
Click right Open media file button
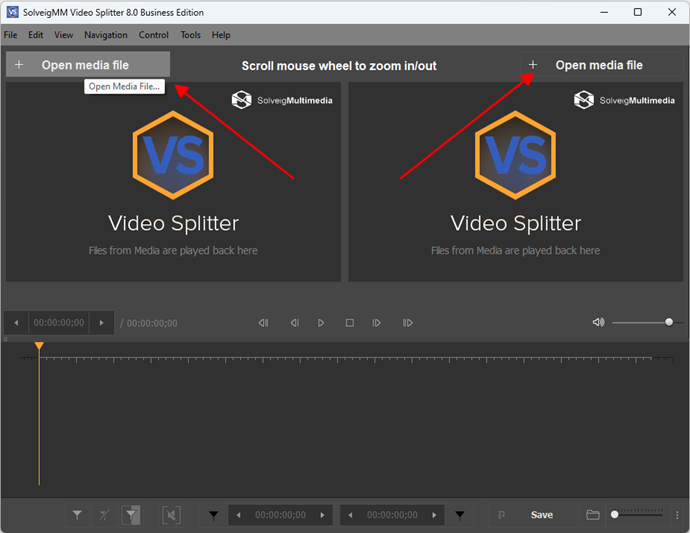602,65
